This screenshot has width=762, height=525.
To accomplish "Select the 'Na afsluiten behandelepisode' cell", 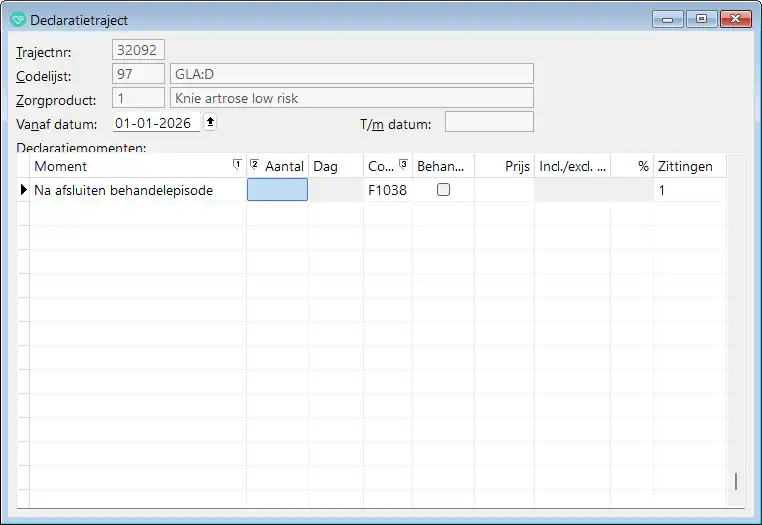I will tap(138, 190).
